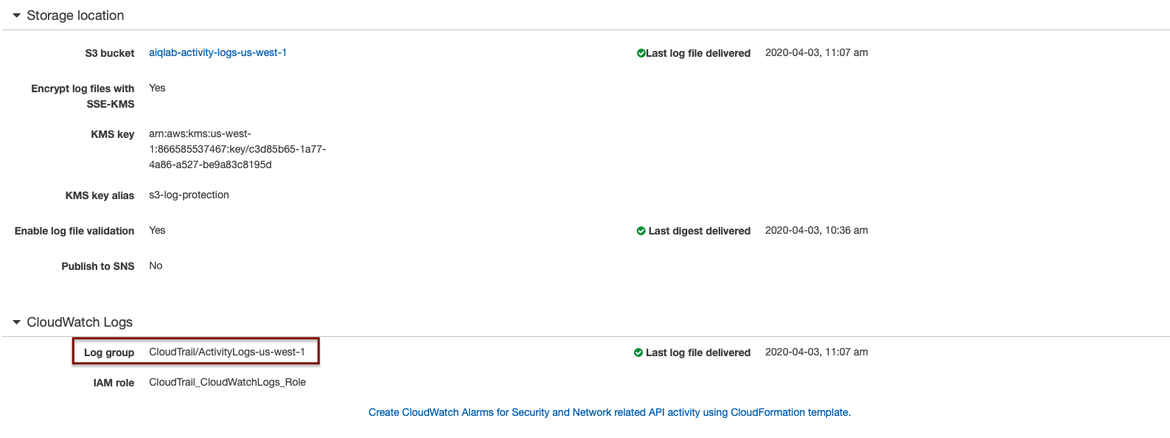Viewport: 1170px width, 438px height.
Task: Click the CloudTrail_CloudWatchLogs_Role IAM role value
Action: pyautogui.click(x=227, y=382)
